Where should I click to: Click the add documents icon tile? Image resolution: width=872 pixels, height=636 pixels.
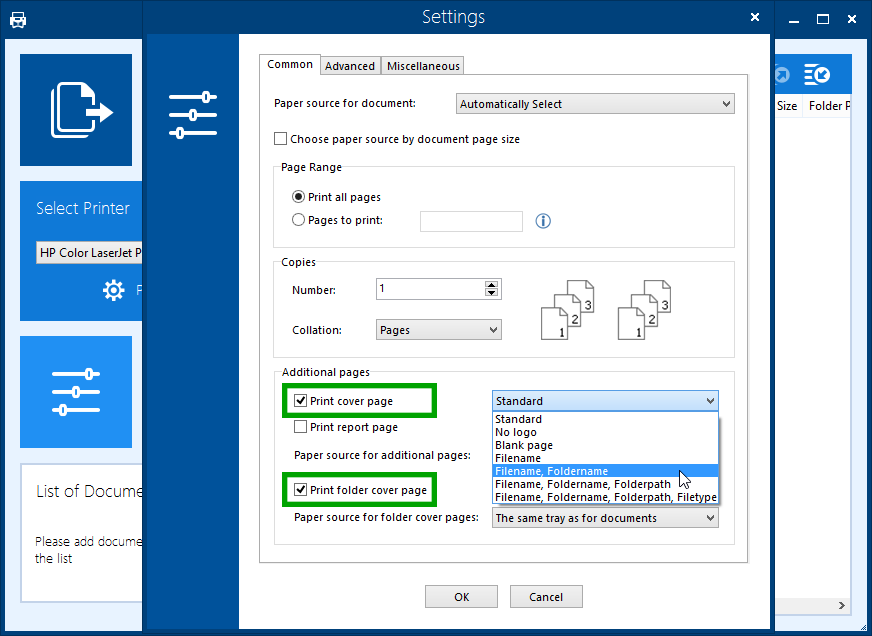(76, 110)
